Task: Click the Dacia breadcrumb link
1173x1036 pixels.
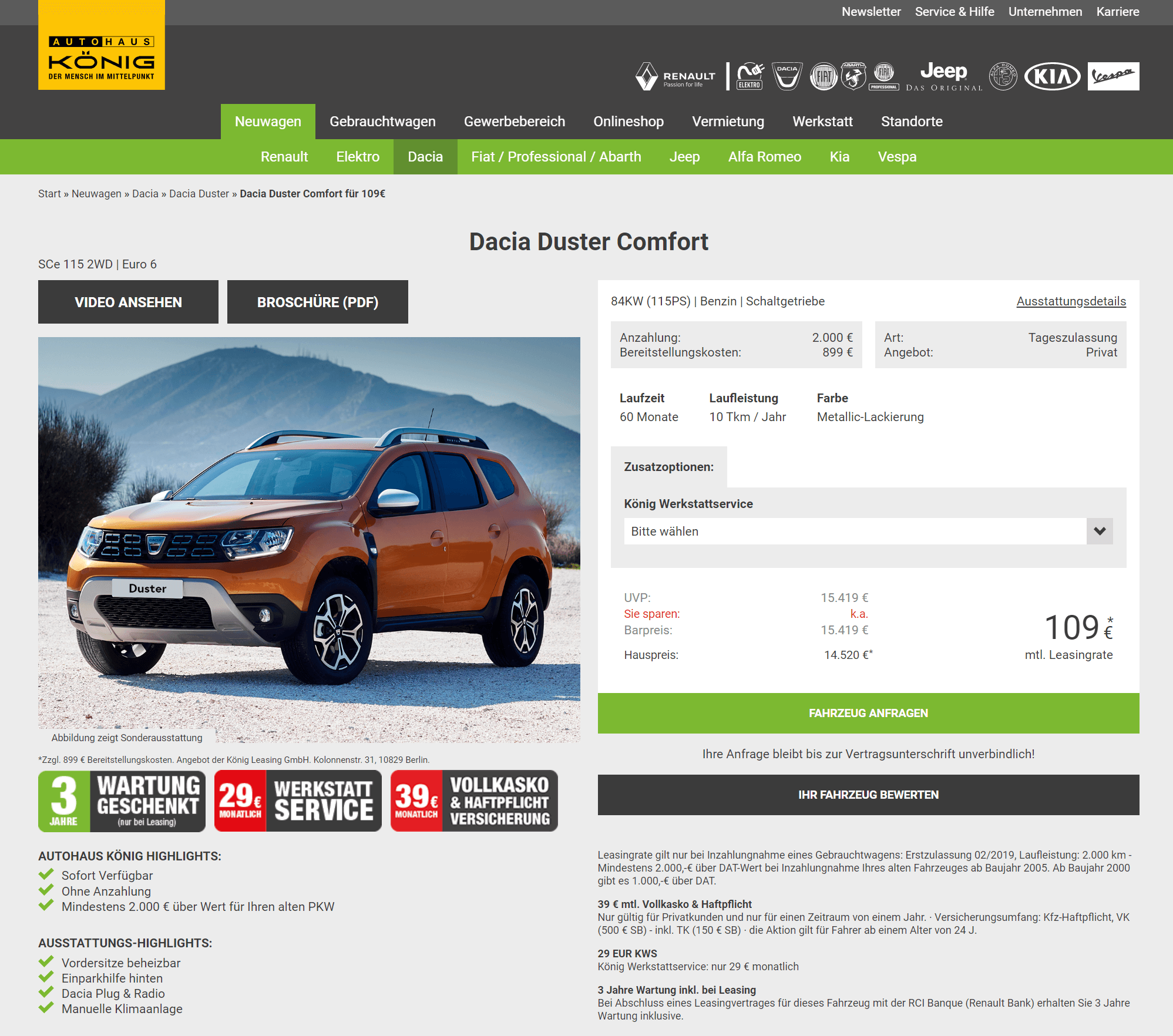Action: 145,194
